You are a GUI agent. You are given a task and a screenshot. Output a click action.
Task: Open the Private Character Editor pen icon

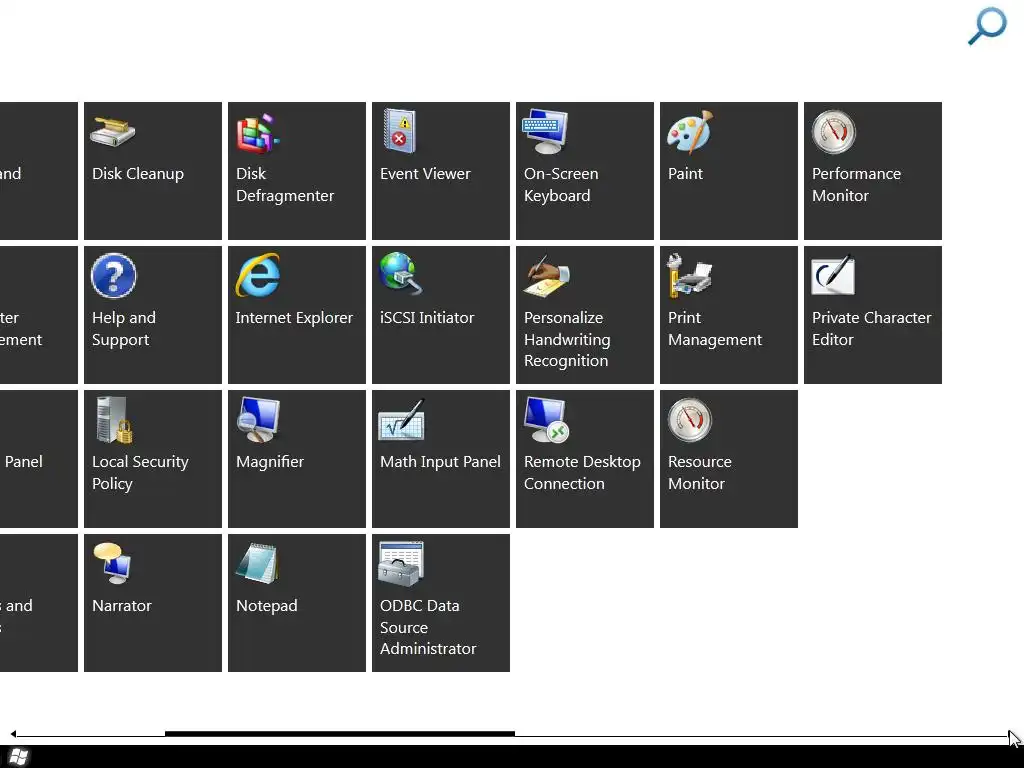click(833, 276)
